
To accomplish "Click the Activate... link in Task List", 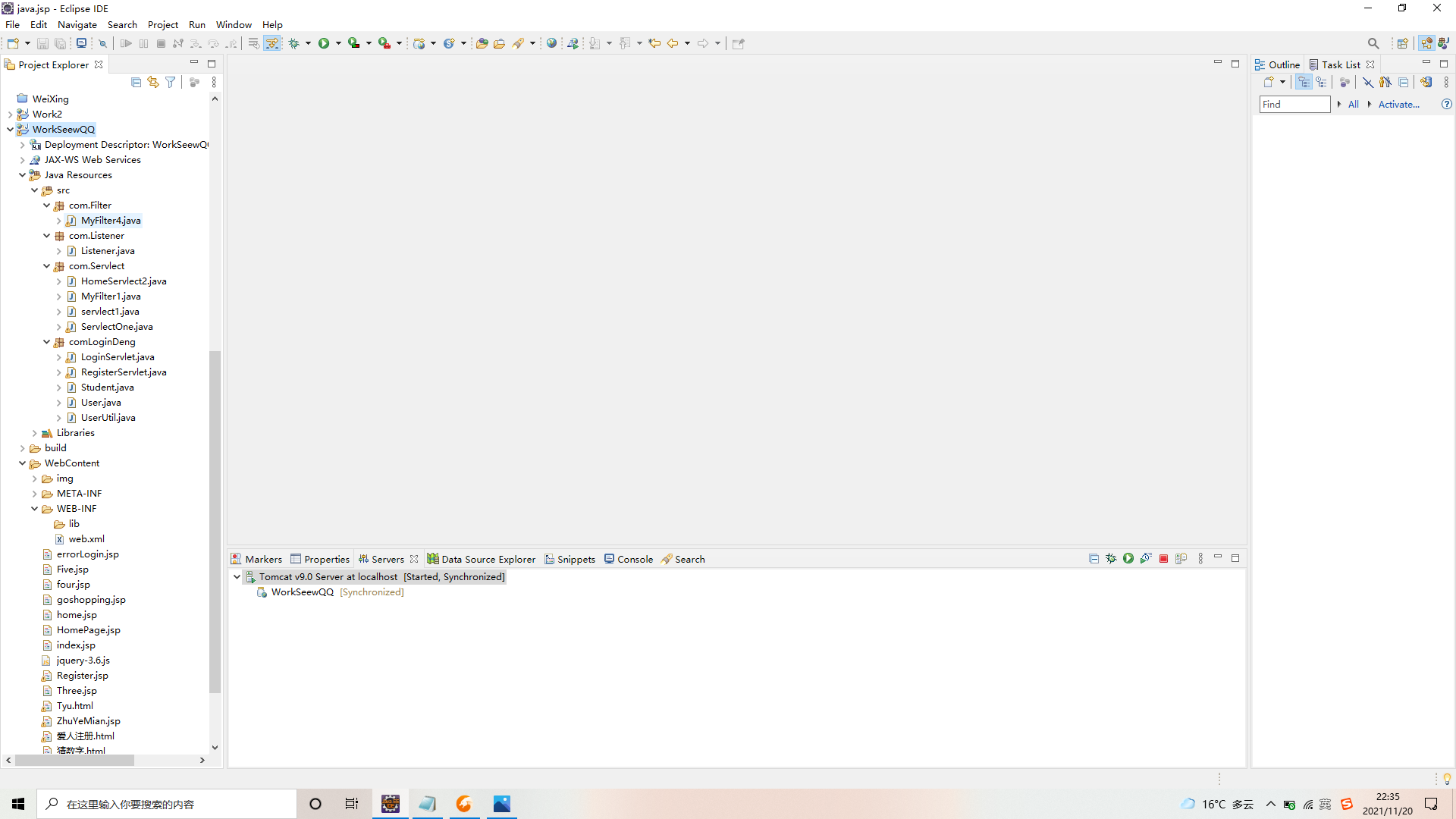I will (x=1398, y=104).
